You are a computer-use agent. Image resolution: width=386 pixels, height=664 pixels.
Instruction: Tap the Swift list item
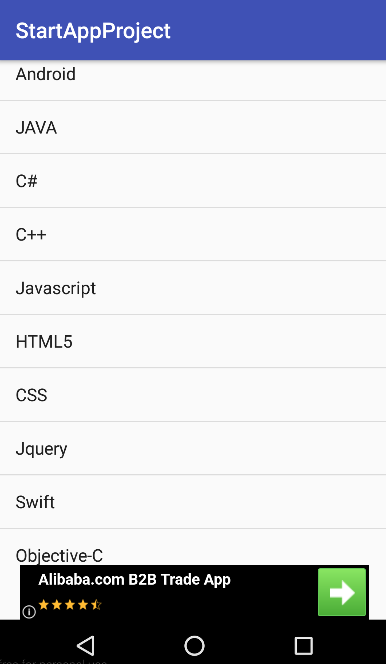tap(193, 502)
